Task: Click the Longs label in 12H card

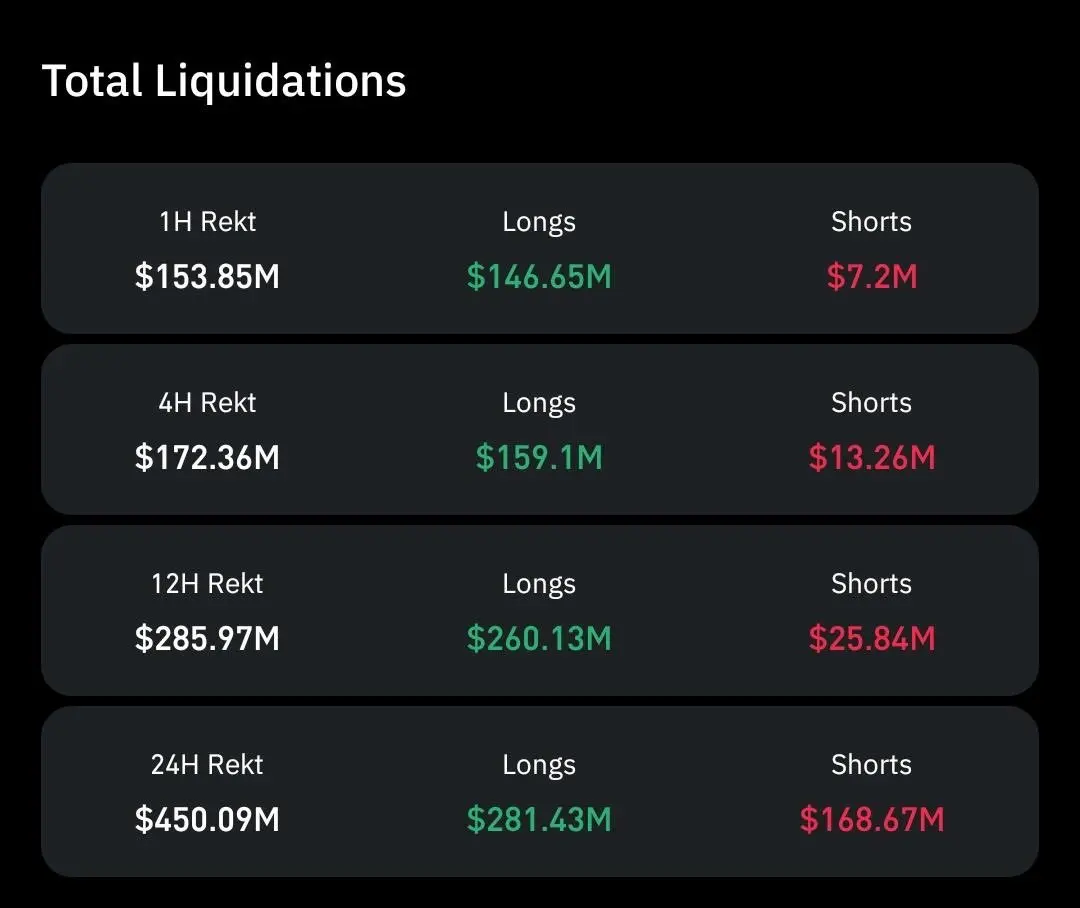Action: pos(539,584)
